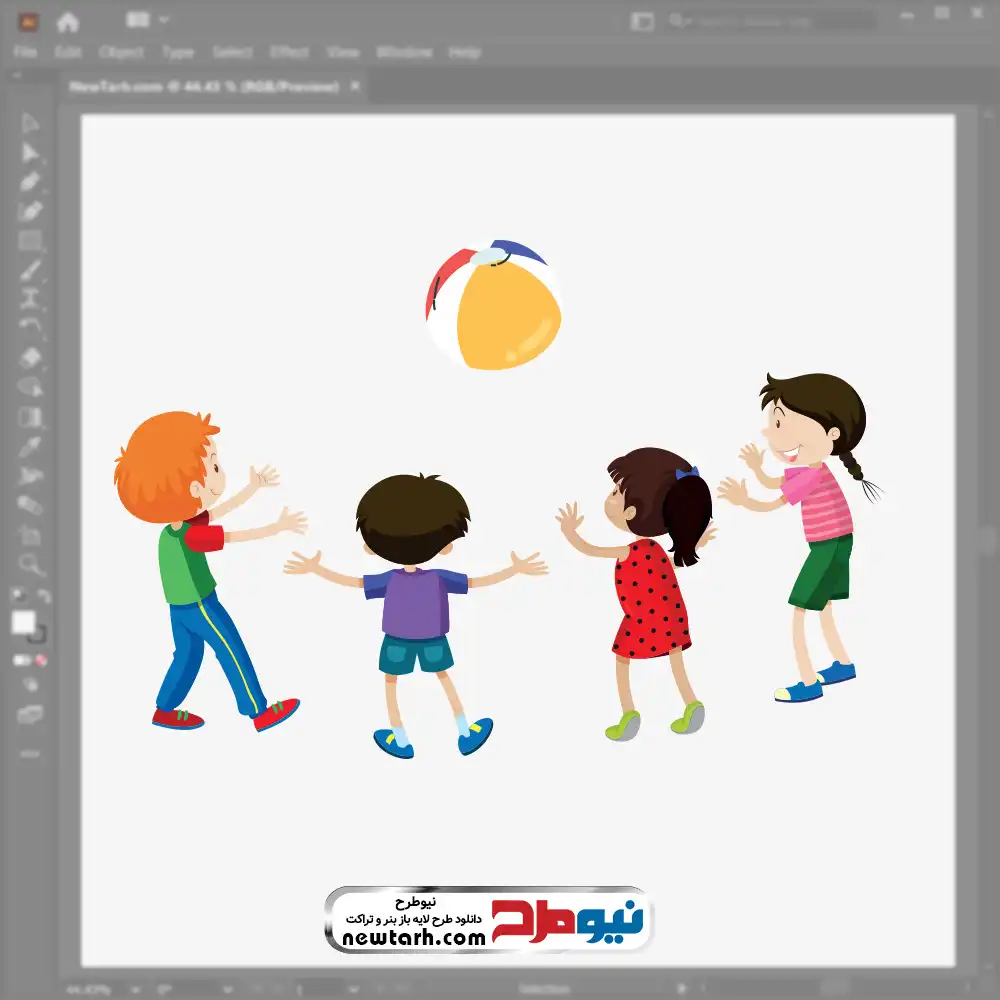Open the workspace layout switcher dropdown

(x=148, y=20)
